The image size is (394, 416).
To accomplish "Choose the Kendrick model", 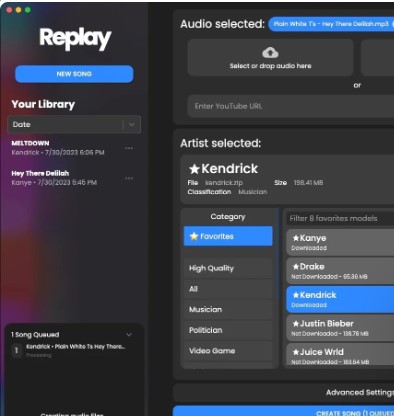I will 340,299.
